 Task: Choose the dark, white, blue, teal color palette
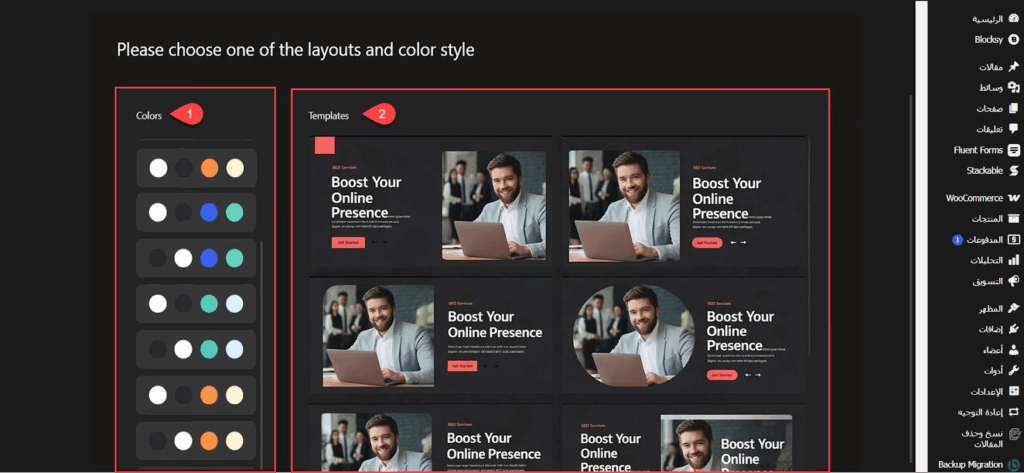(196, 258)
